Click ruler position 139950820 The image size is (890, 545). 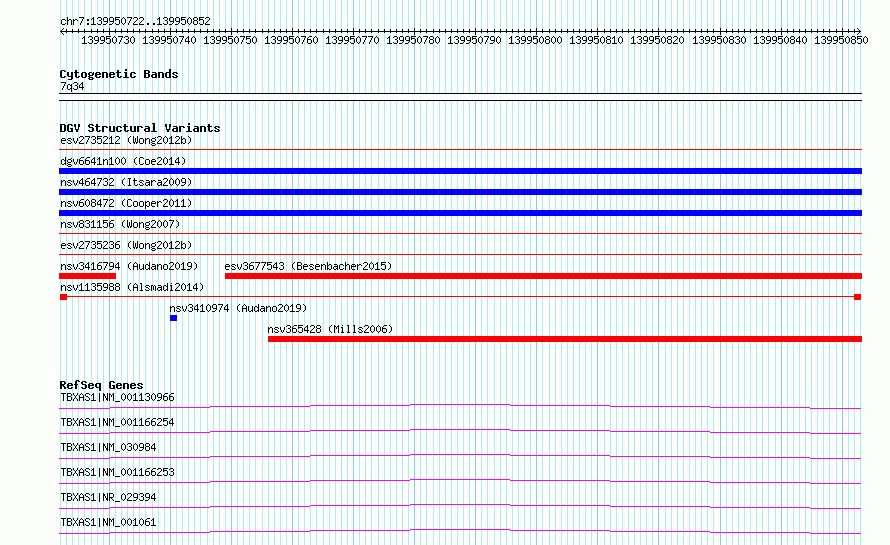[x=657, y=40]
